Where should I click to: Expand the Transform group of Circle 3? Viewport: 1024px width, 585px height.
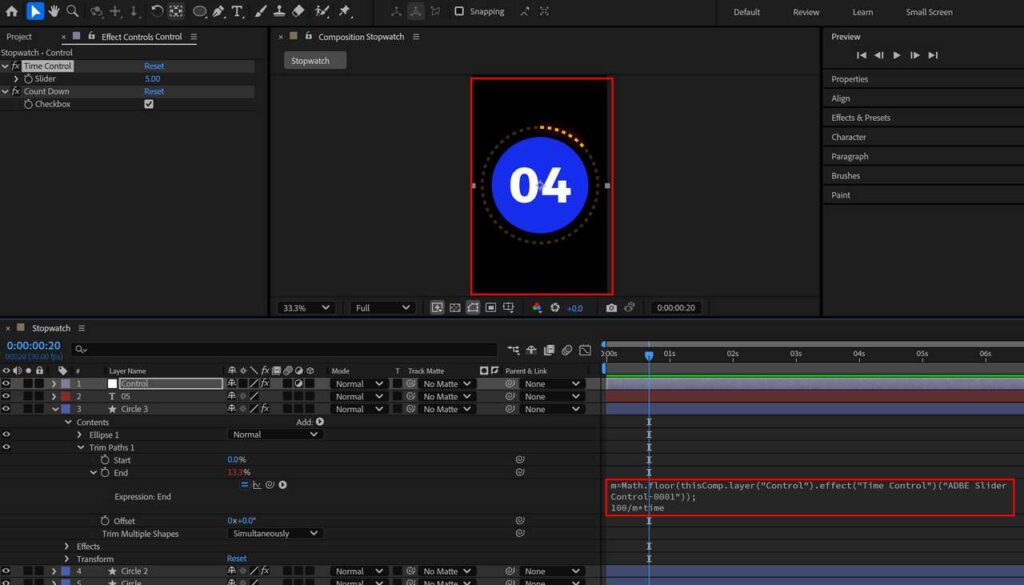point(67,559)
